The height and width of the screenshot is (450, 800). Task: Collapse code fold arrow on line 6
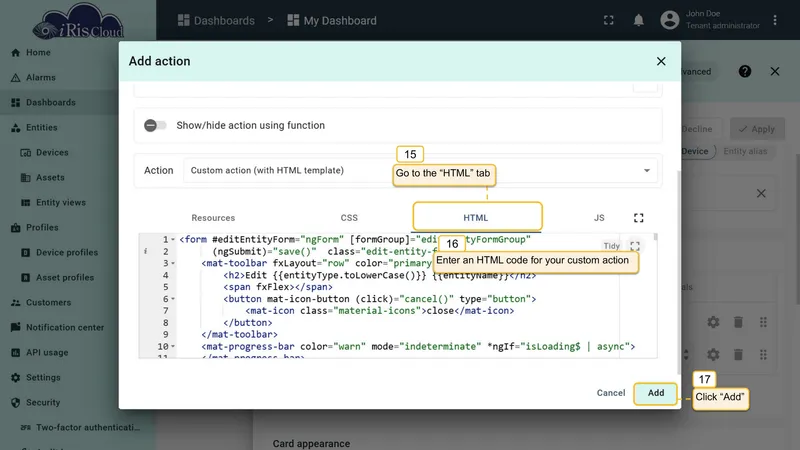173,299
